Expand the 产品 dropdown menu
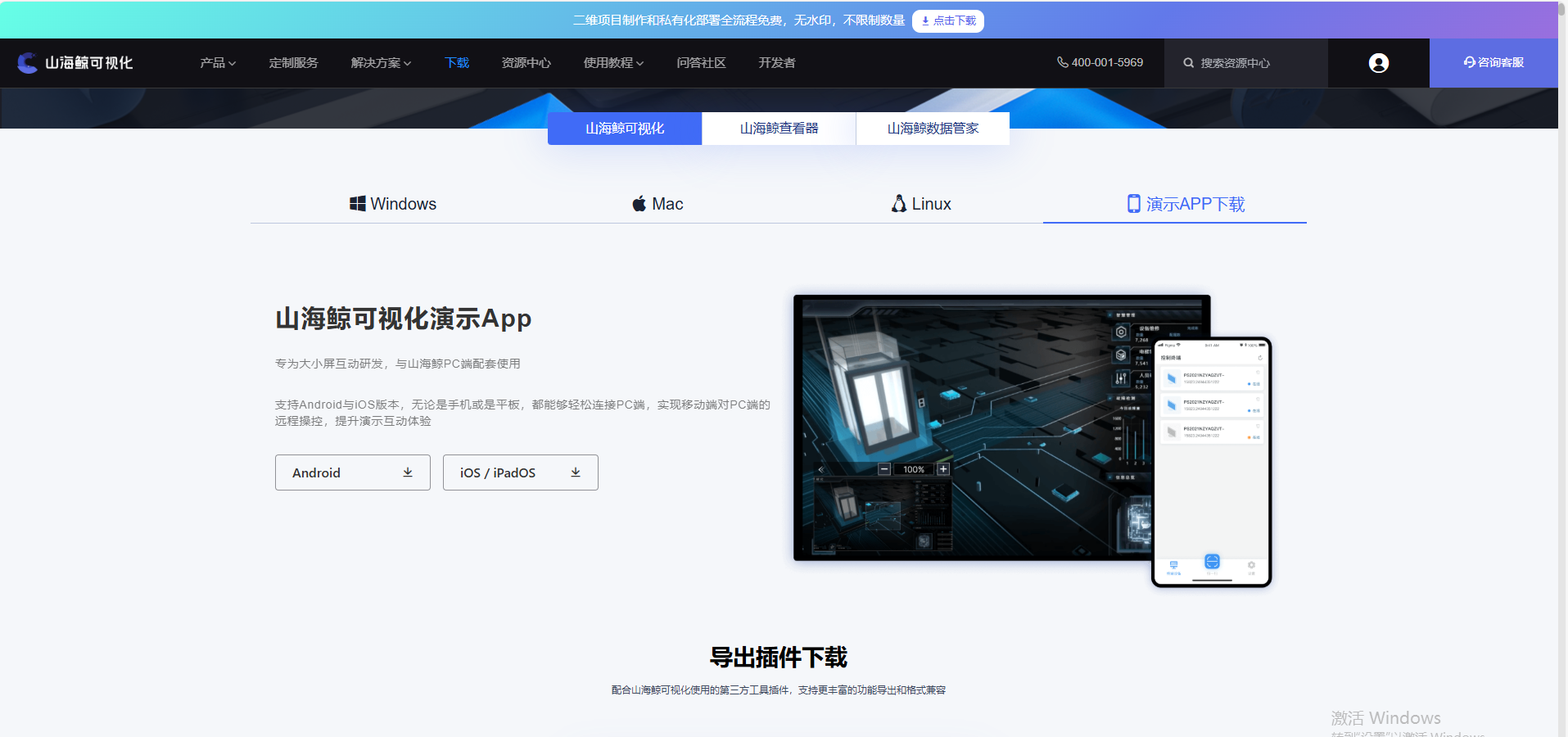This screenshot has height=737, width=1568. 218,63
